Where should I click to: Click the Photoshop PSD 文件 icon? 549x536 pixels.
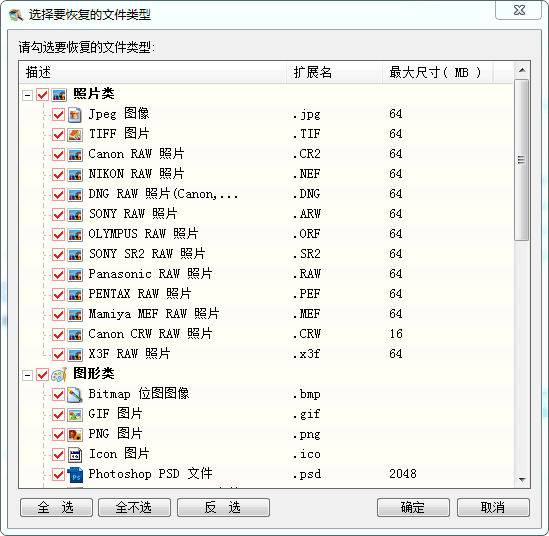pyautogui.click(x=75, y=475)
